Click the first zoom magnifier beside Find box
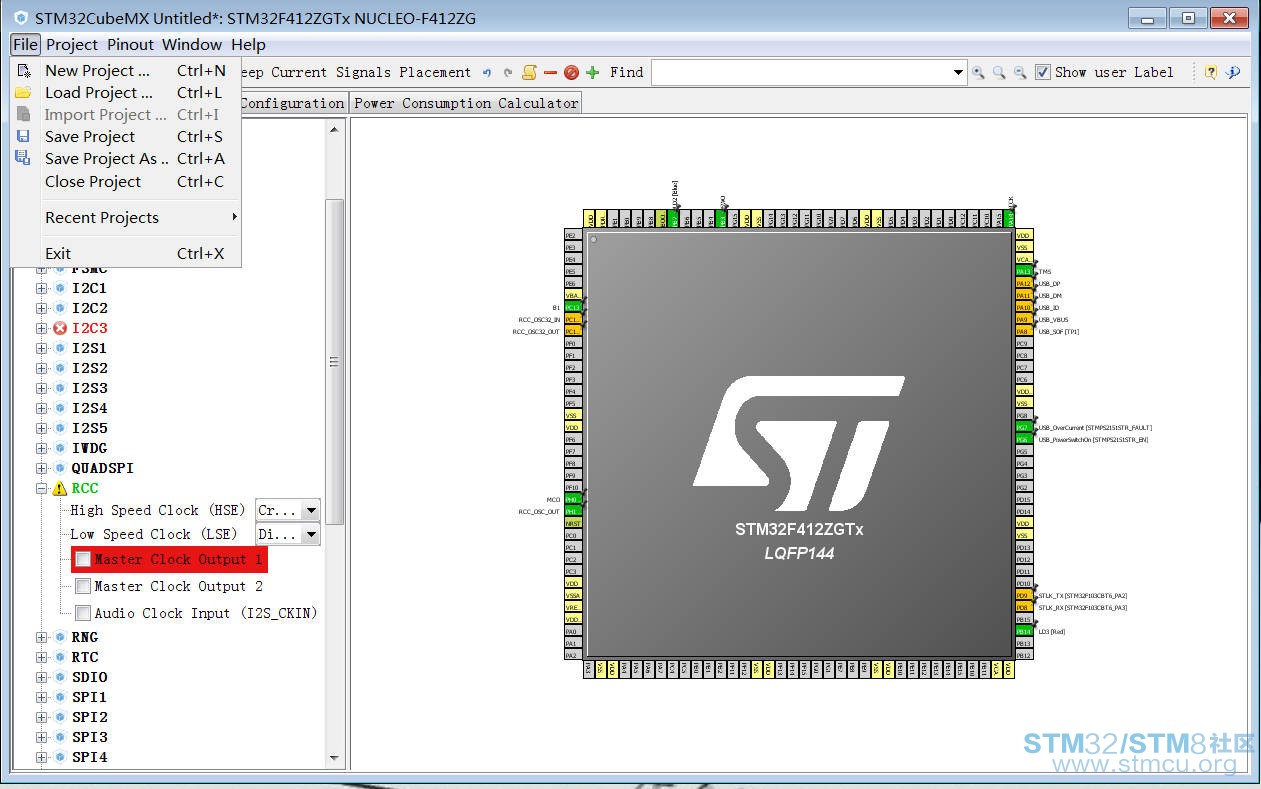This screenshot has height=789, width=1261. 979,72
